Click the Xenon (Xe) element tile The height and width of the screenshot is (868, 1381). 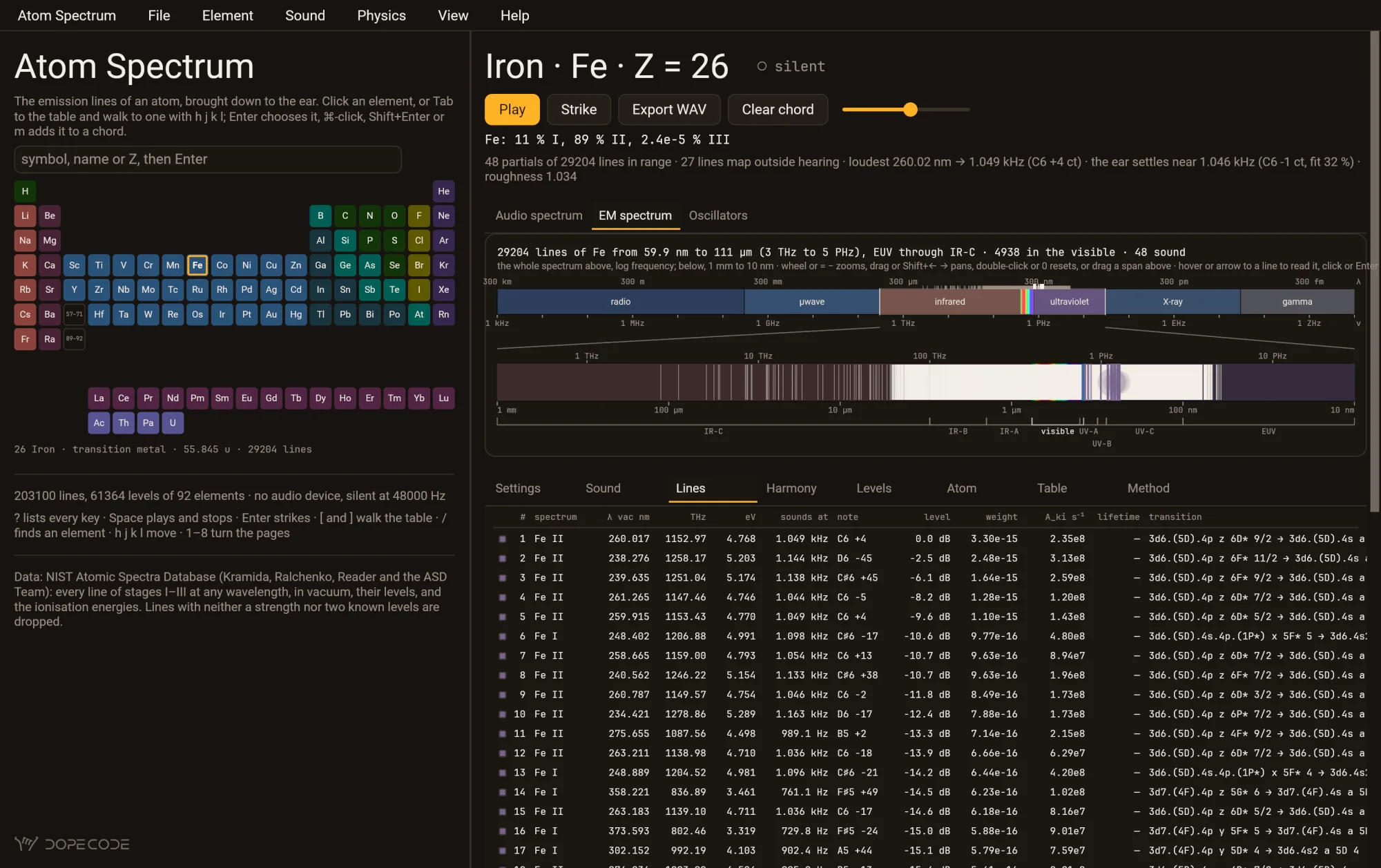pyautogui.click(x=443, y=289)
